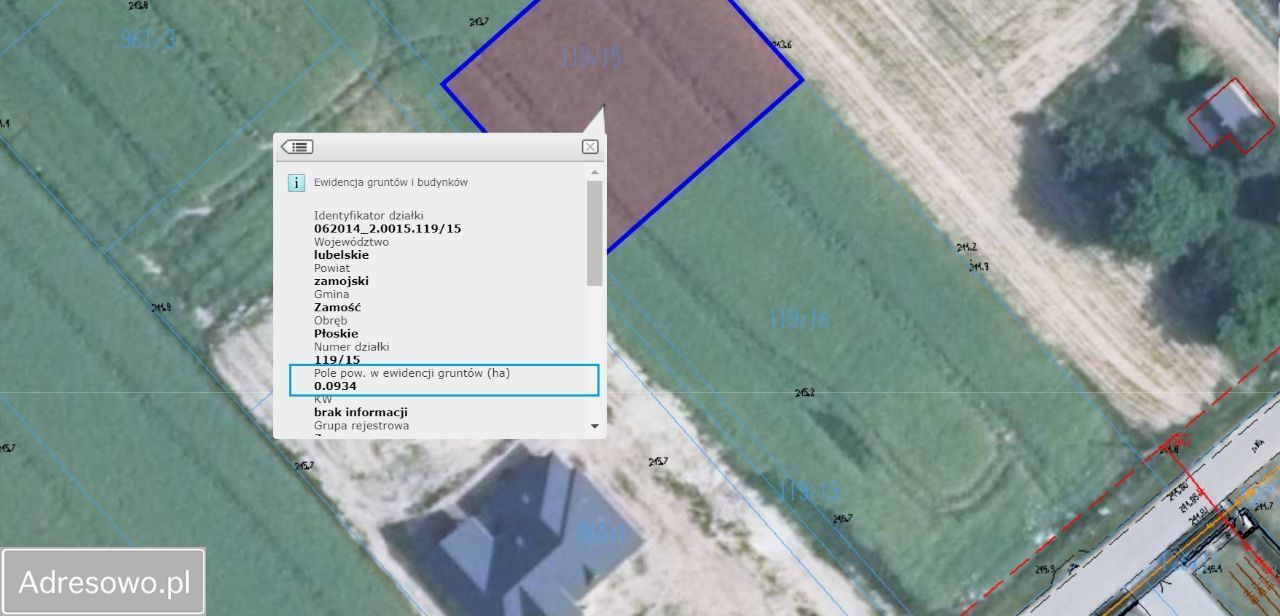Click the value 'Płoskie'
This screenshot has height=616, width=1280.
[336, 333]
